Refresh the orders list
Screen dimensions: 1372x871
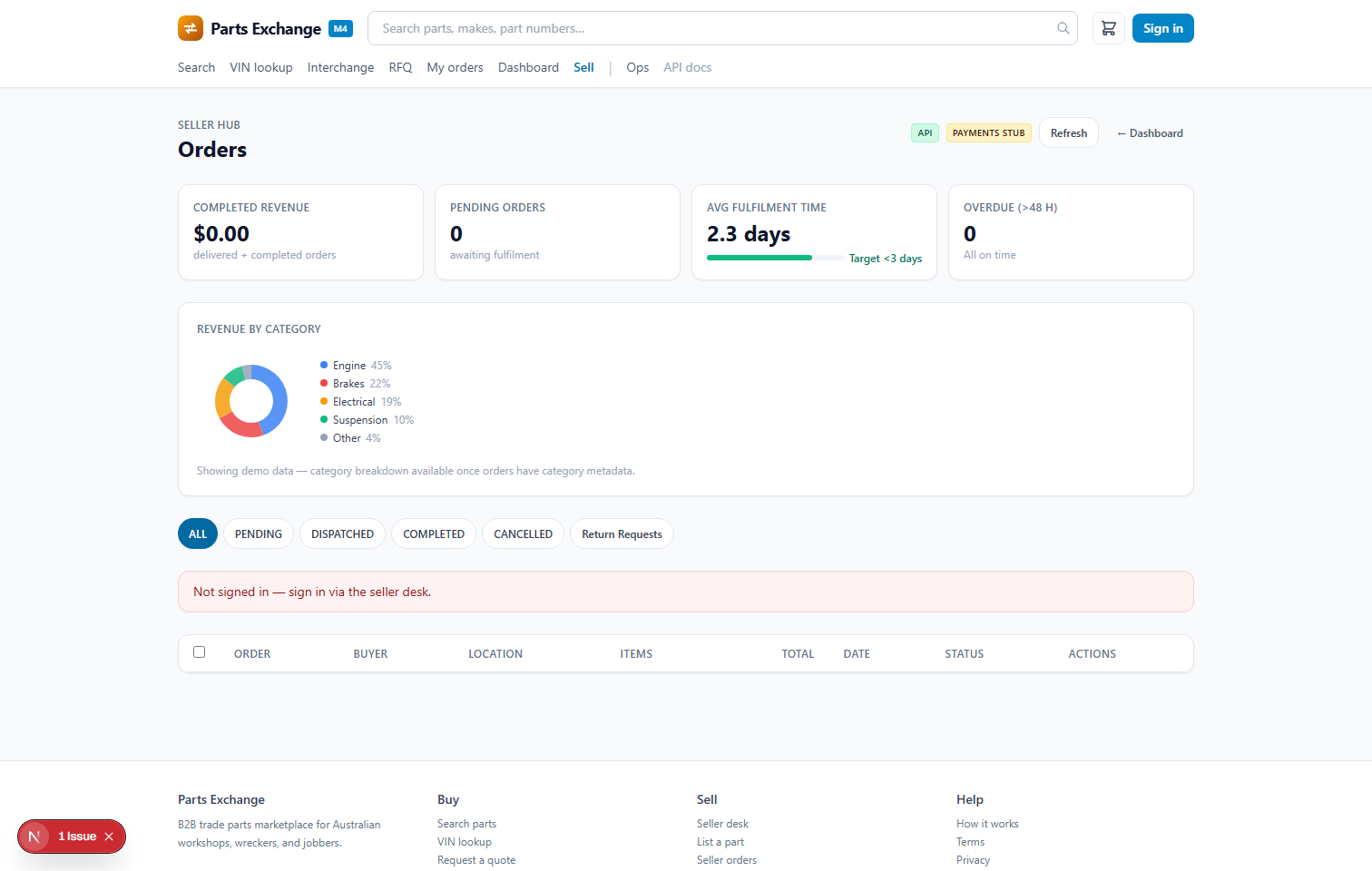pyautogui.click(x=1069, y=132)
